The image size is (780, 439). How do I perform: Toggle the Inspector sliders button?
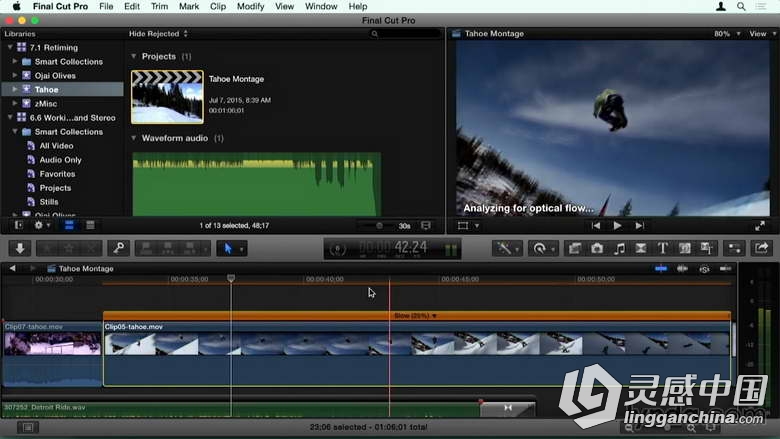click(x=734, y=248)
